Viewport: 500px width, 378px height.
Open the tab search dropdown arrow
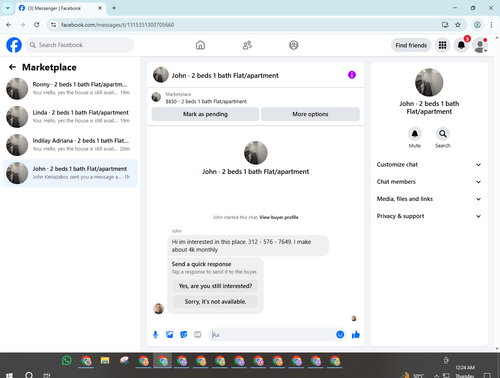click(7, 8)
